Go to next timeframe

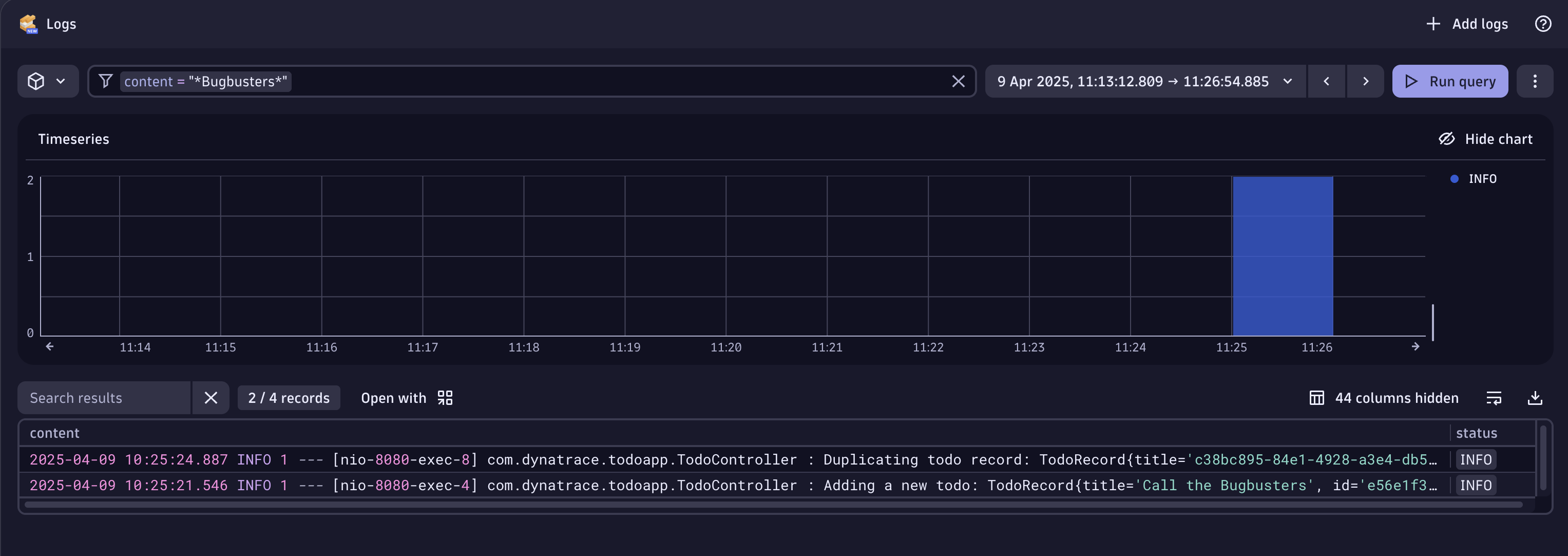1365,81
